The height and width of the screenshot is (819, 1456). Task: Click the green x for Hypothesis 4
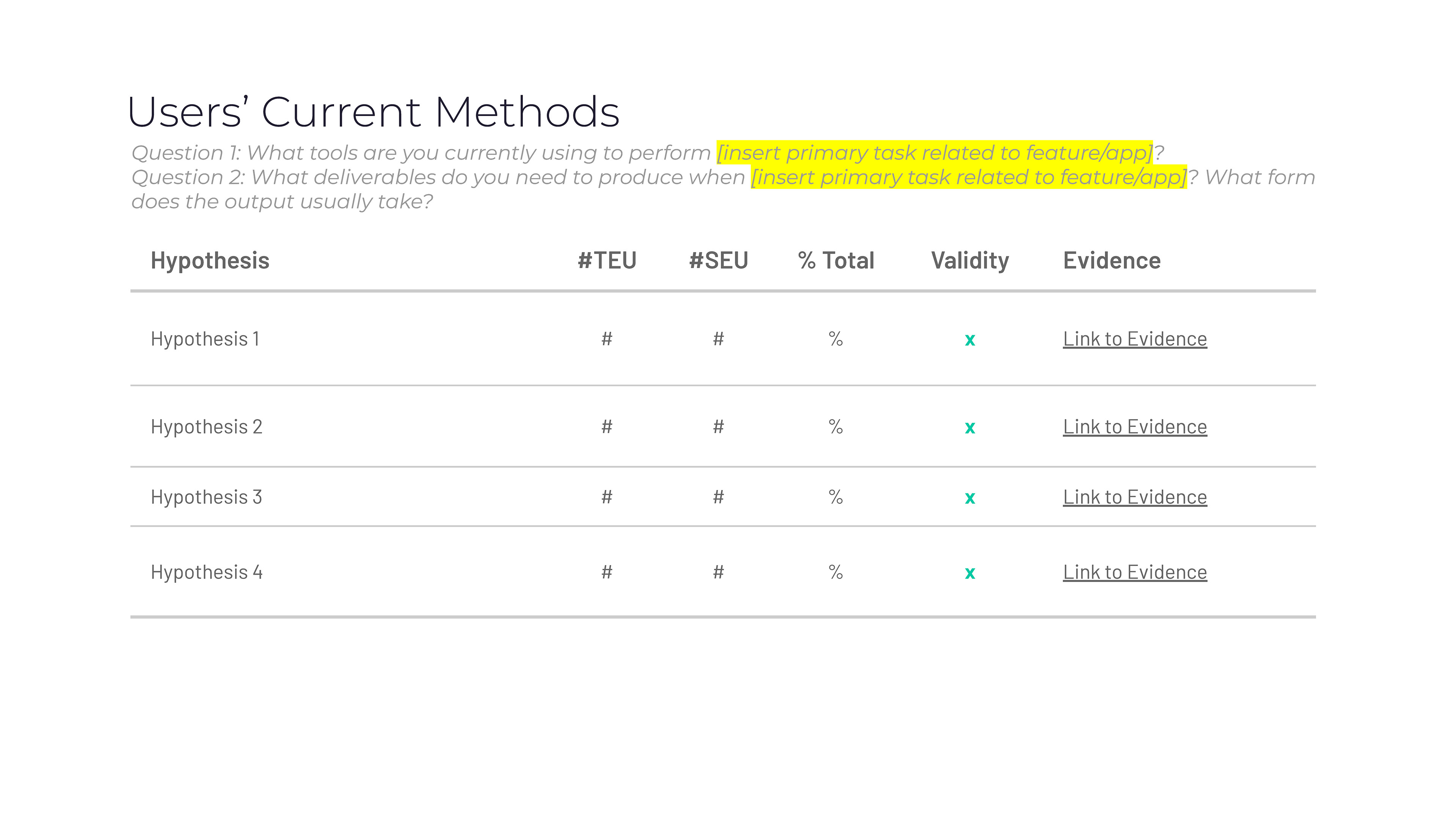tap(970, 574)
